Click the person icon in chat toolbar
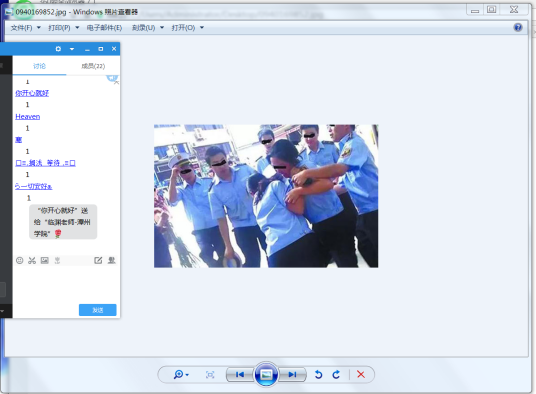Image resolution: width=536 pixels, height=394 pixels. 111,260
